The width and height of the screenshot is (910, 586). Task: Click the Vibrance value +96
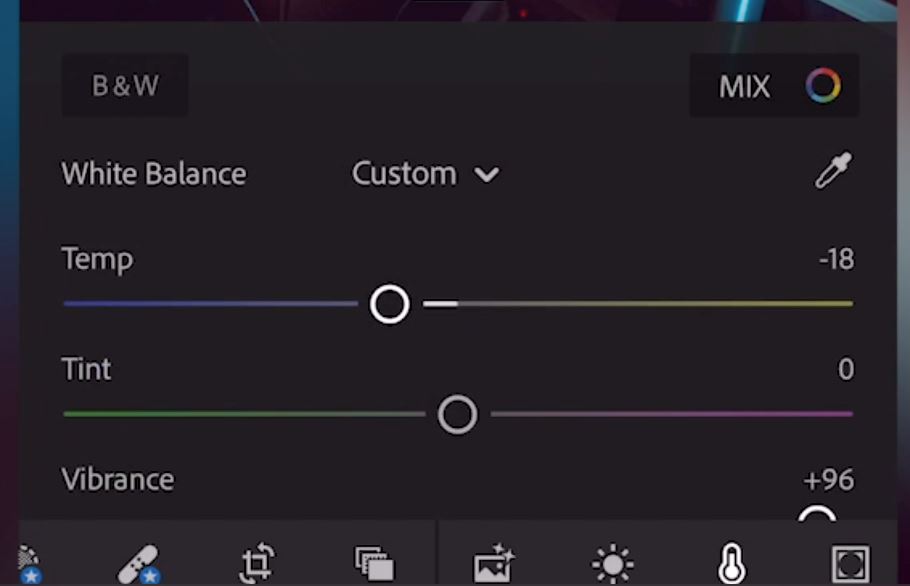(829, 480)
